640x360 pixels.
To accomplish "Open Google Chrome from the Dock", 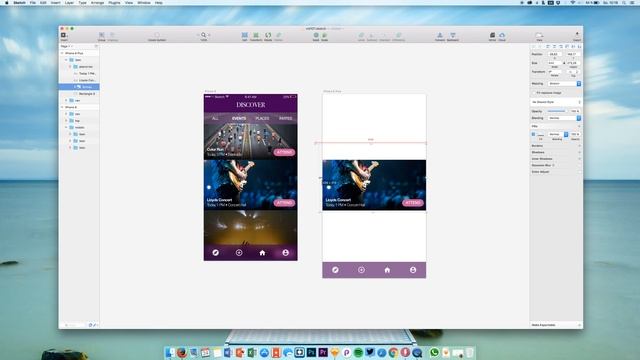I will coord(393,352).
